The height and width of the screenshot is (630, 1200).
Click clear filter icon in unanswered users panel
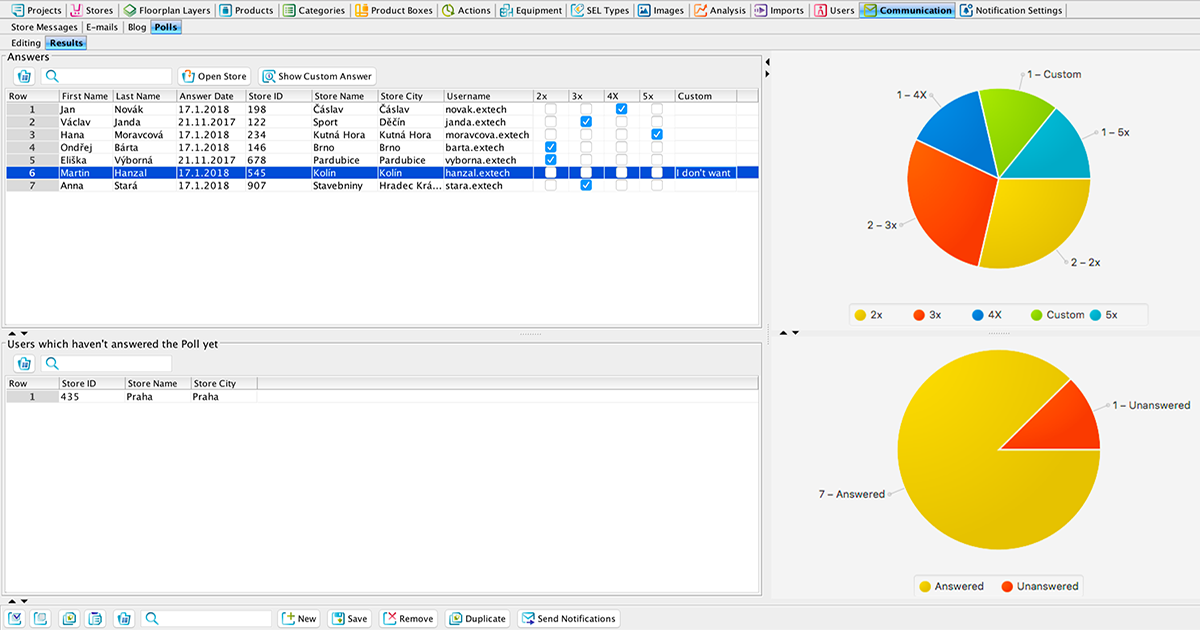(24, 364)
